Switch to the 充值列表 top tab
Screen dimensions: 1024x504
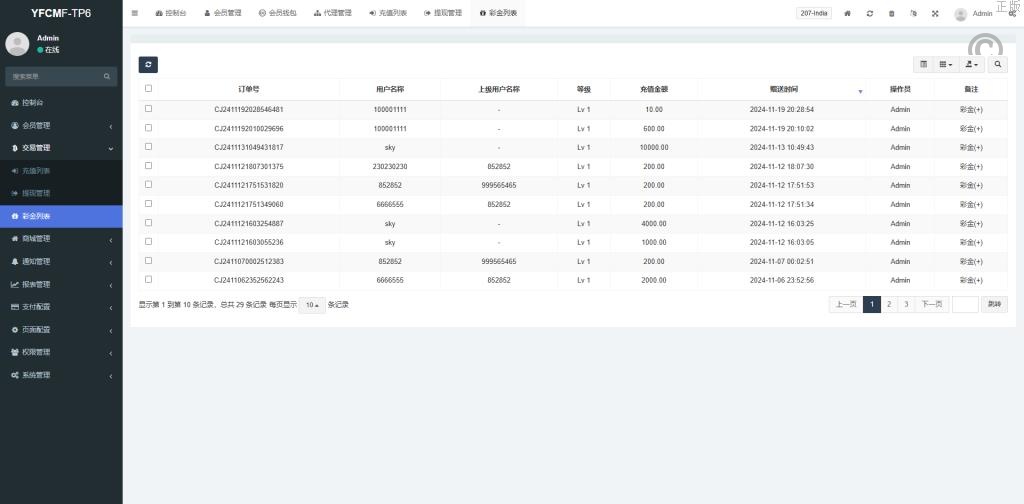pyautogui.click(x=388, y=13)
